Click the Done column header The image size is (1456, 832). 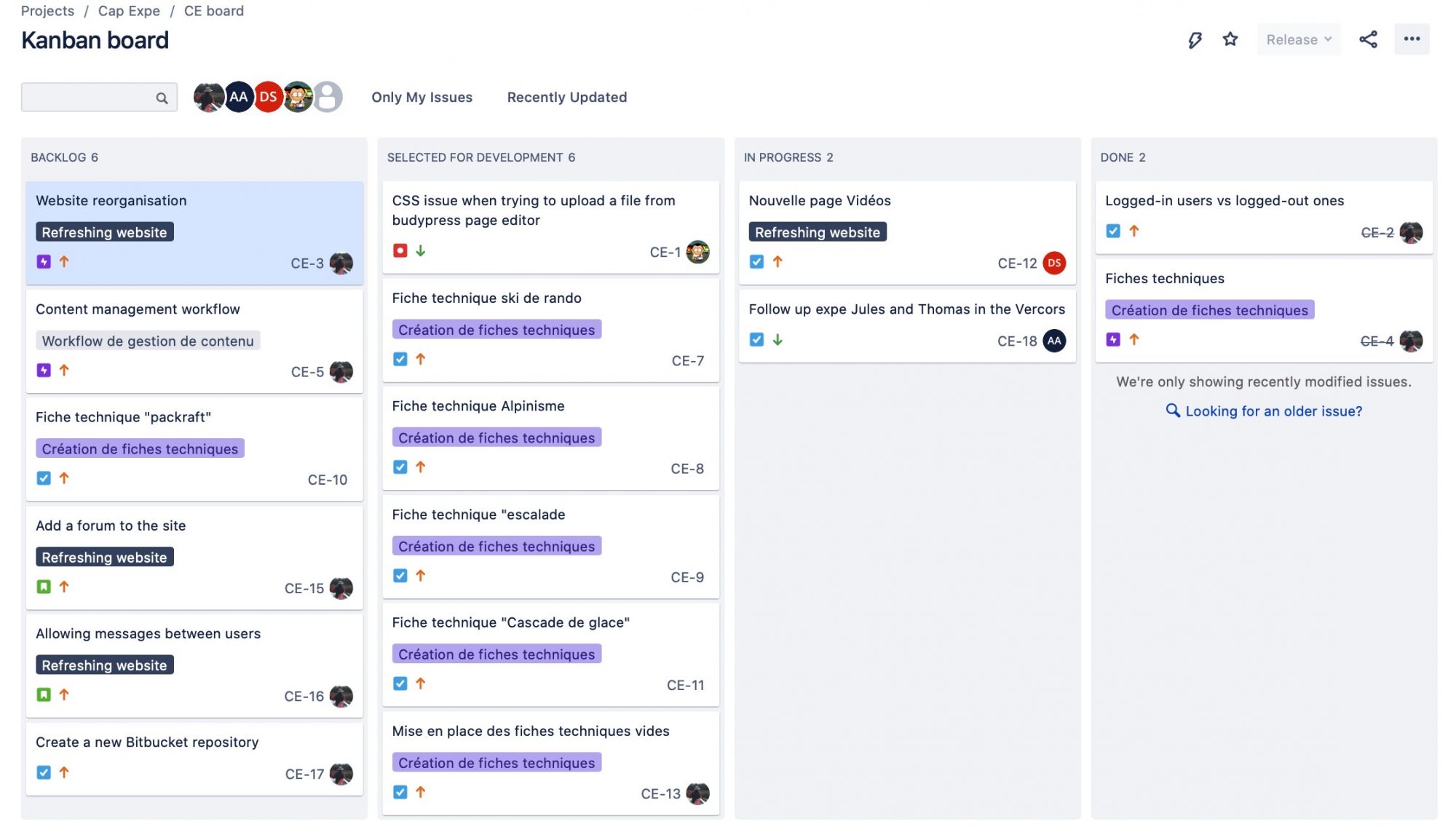point(1123,157)
